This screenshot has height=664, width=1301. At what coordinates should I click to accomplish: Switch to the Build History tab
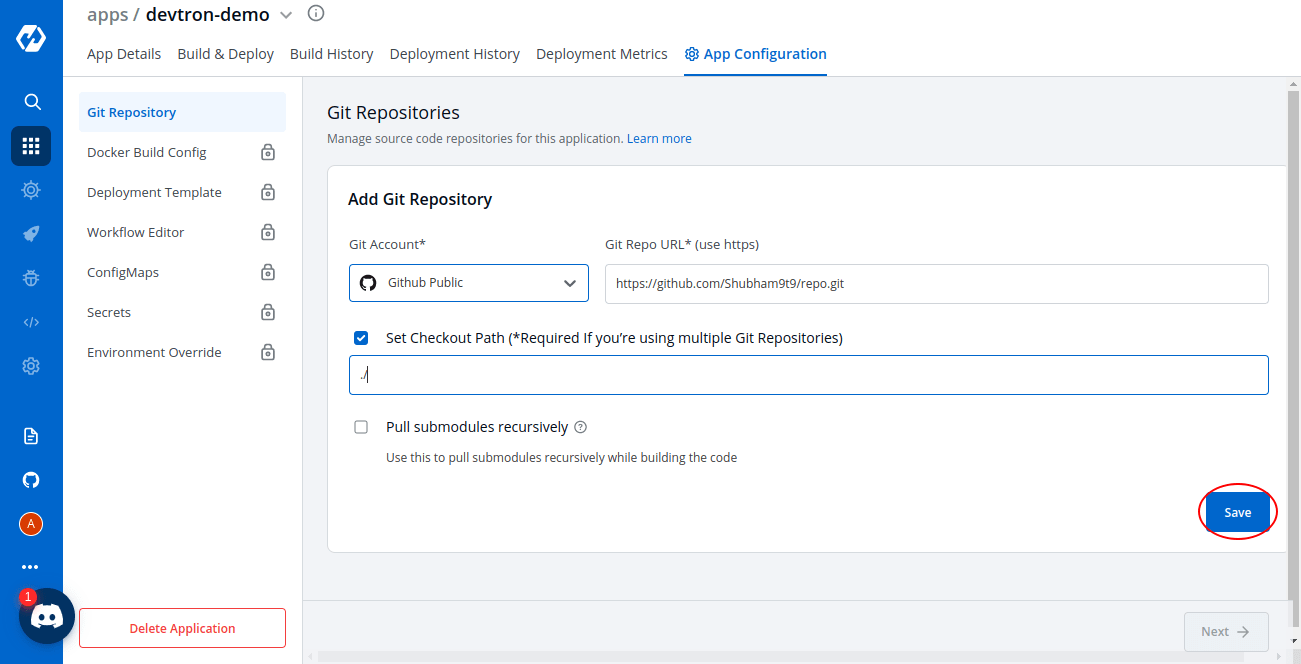[x=331, y=54]
